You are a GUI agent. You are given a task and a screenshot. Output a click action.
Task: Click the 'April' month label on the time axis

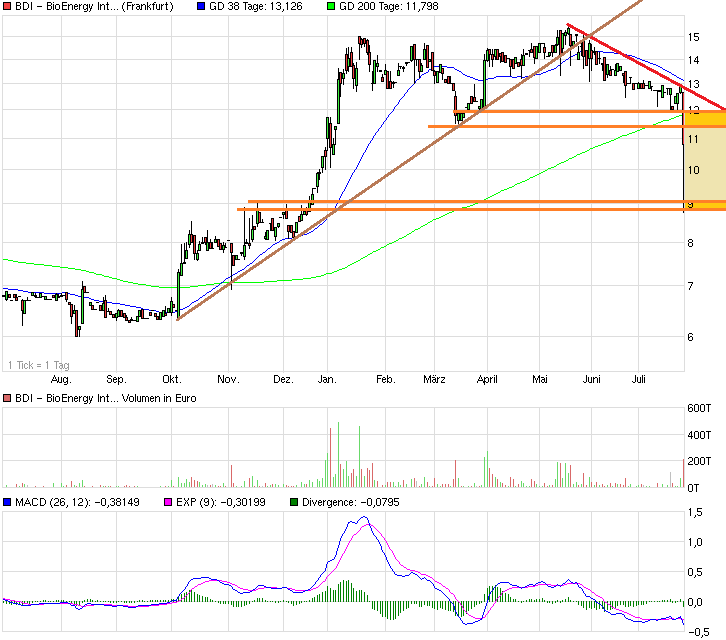click(488, 380)
